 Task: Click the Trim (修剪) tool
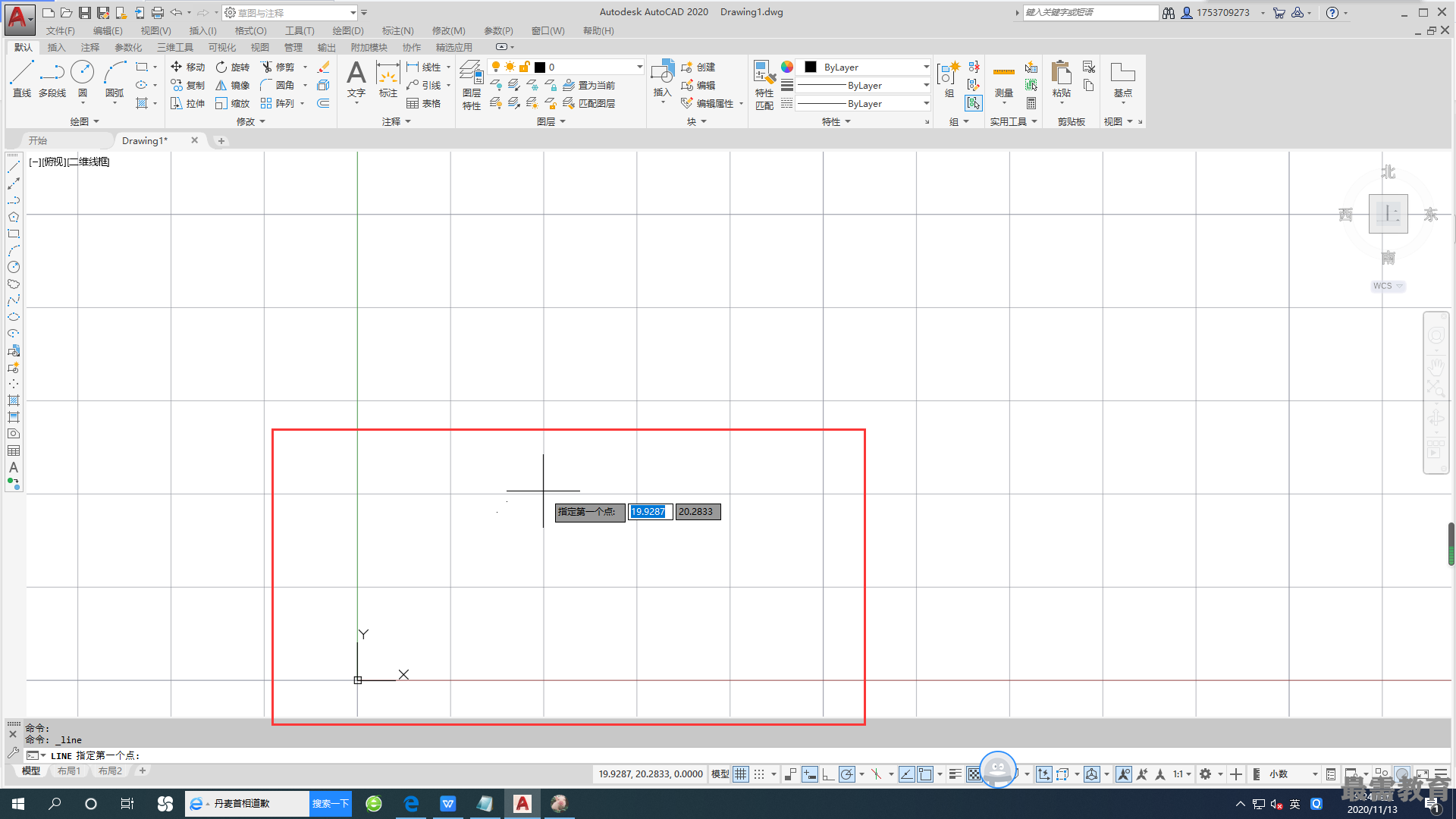click(x=278, y=67)
